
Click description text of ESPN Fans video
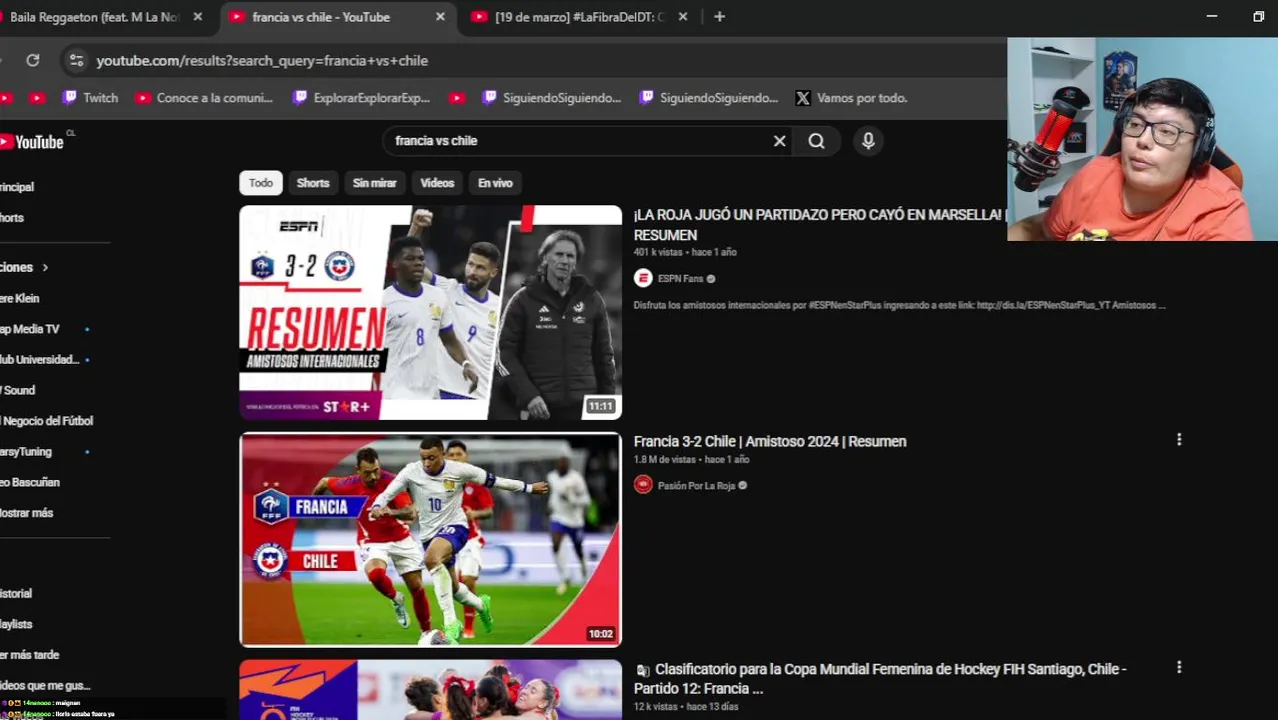(x=899, y=305)
